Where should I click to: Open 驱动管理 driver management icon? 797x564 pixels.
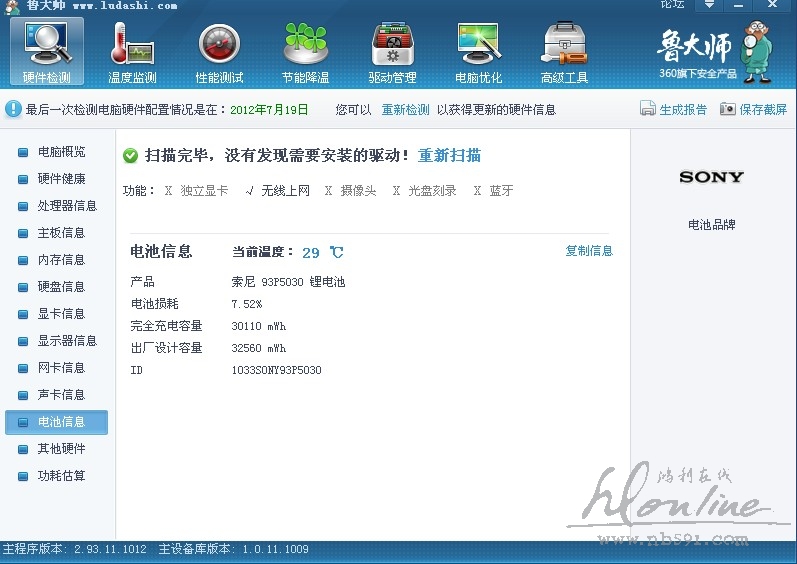pos(392,51)
